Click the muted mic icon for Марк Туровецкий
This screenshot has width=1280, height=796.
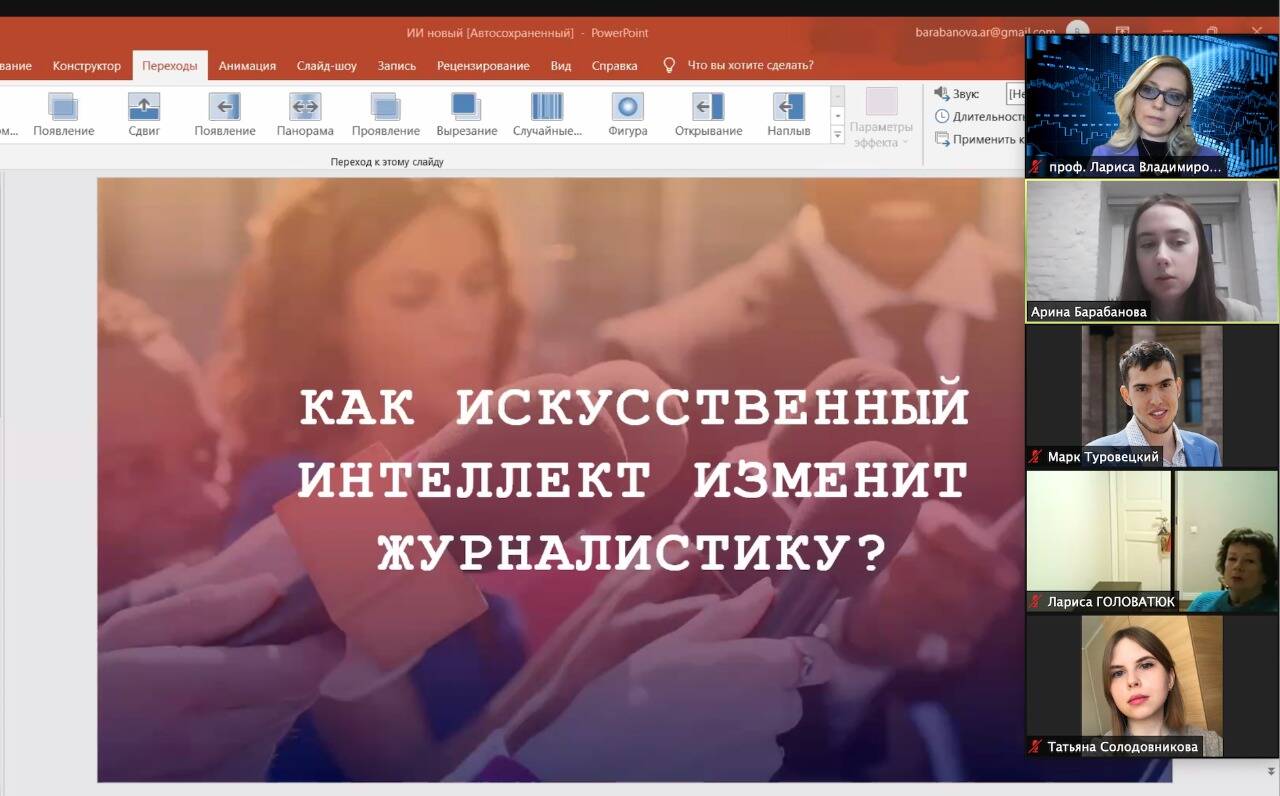point(1036,457)
